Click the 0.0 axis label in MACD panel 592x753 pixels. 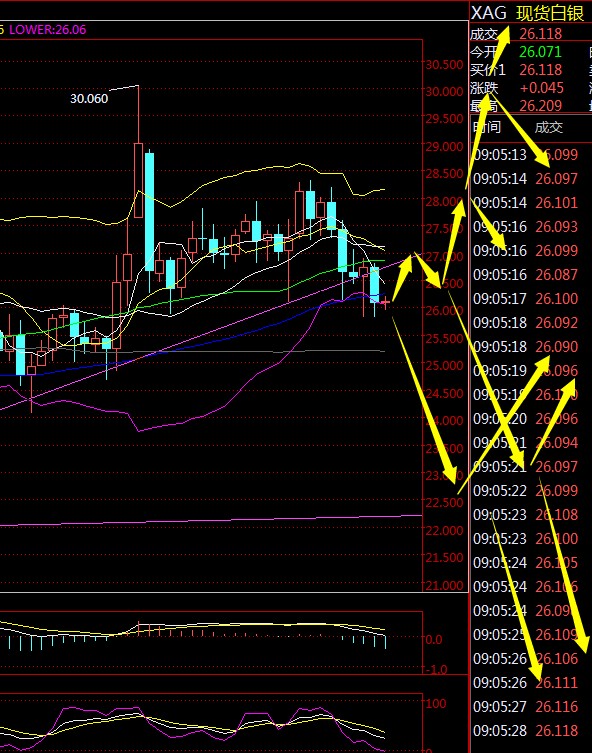(x=434, y=639)
